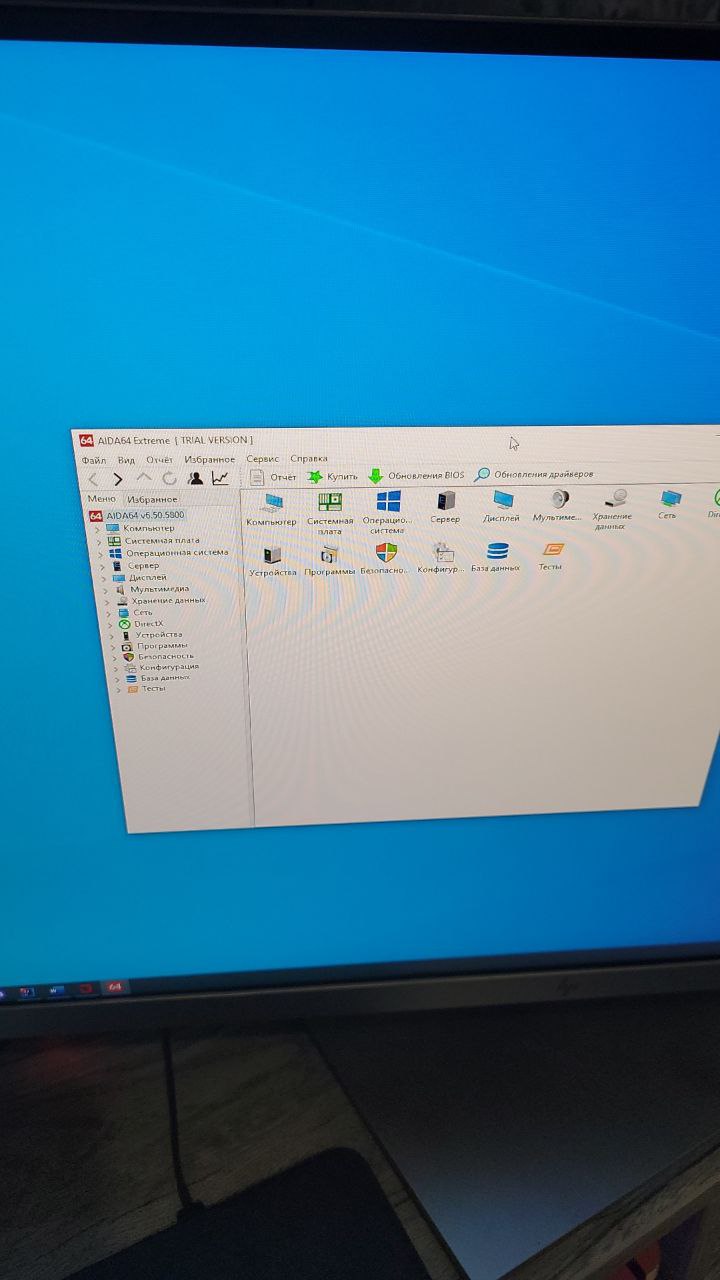Expand the Операционная система node in the tree
This screenshot has width=720, height=1280.
[103, 553]
